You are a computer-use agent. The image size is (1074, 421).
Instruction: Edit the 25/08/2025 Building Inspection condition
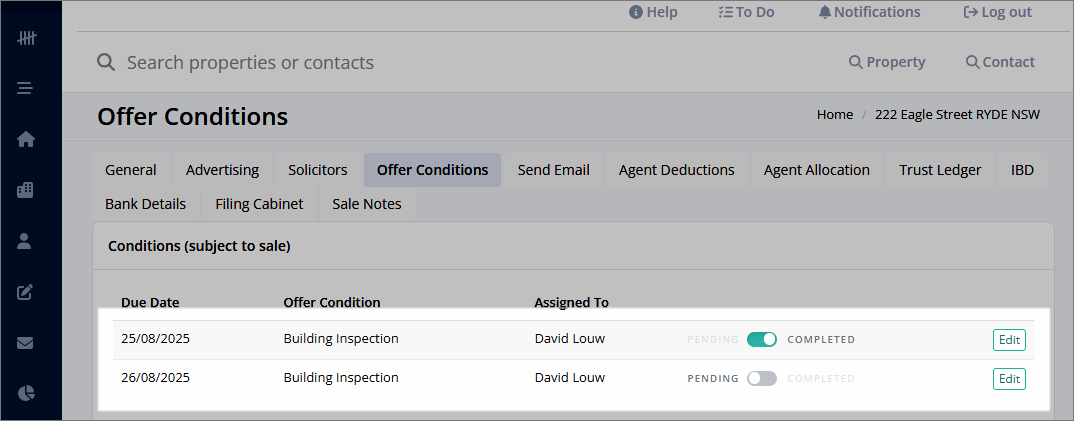pos(1009,340)
